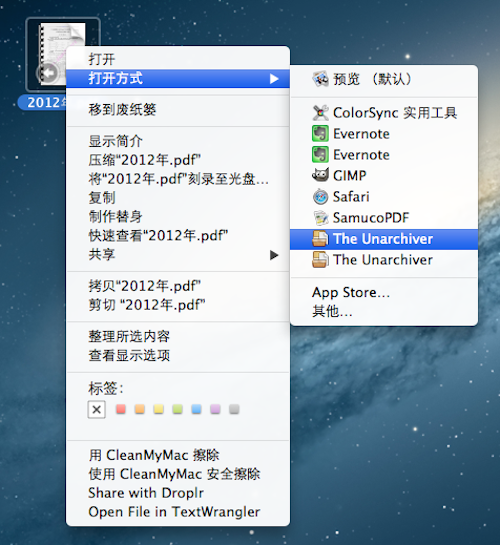The height and width of the screenshot is (545, 500).
Task: Open the 打开方式 submenu item
Action: tap(178, 78)
